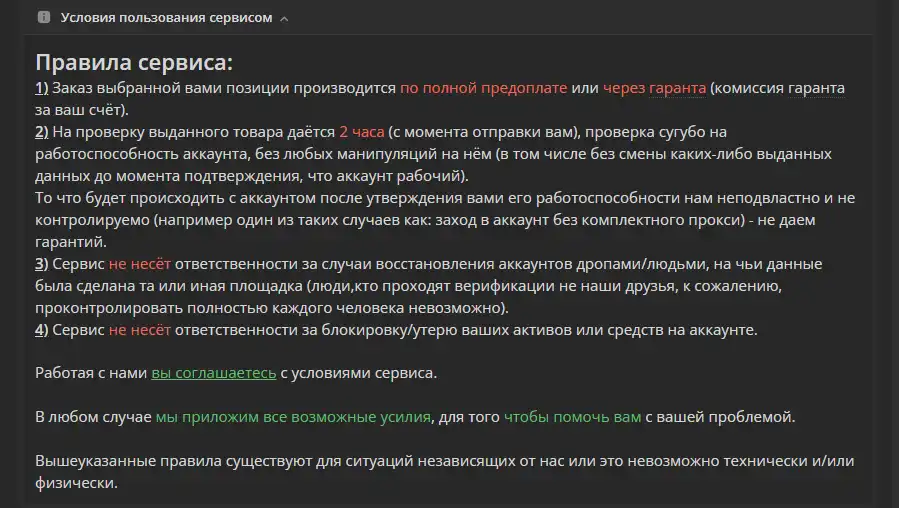Click the green link вы соглашаетесь
This screenshot has height=508, width=899.
coord(214,373)
